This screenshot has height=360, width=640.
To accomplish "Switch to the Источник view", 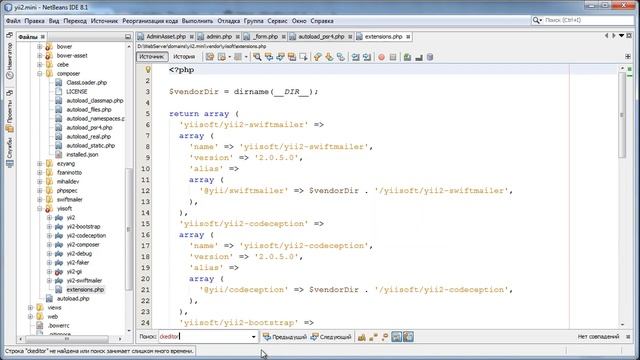I will click(x=152, y=57).
